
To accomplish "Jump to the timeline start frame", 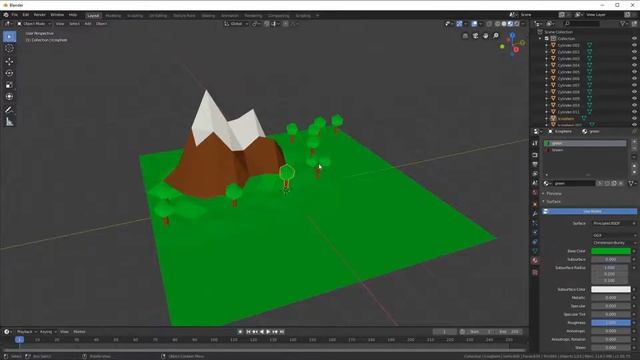I will 248,332.
